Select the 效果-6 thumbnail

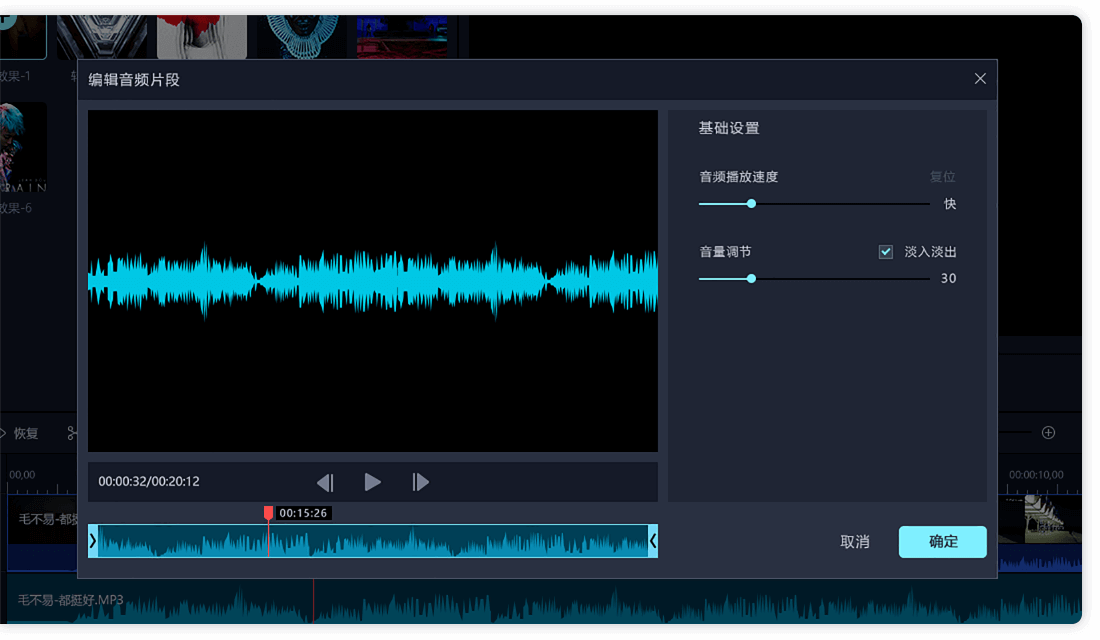coord(23,148)
